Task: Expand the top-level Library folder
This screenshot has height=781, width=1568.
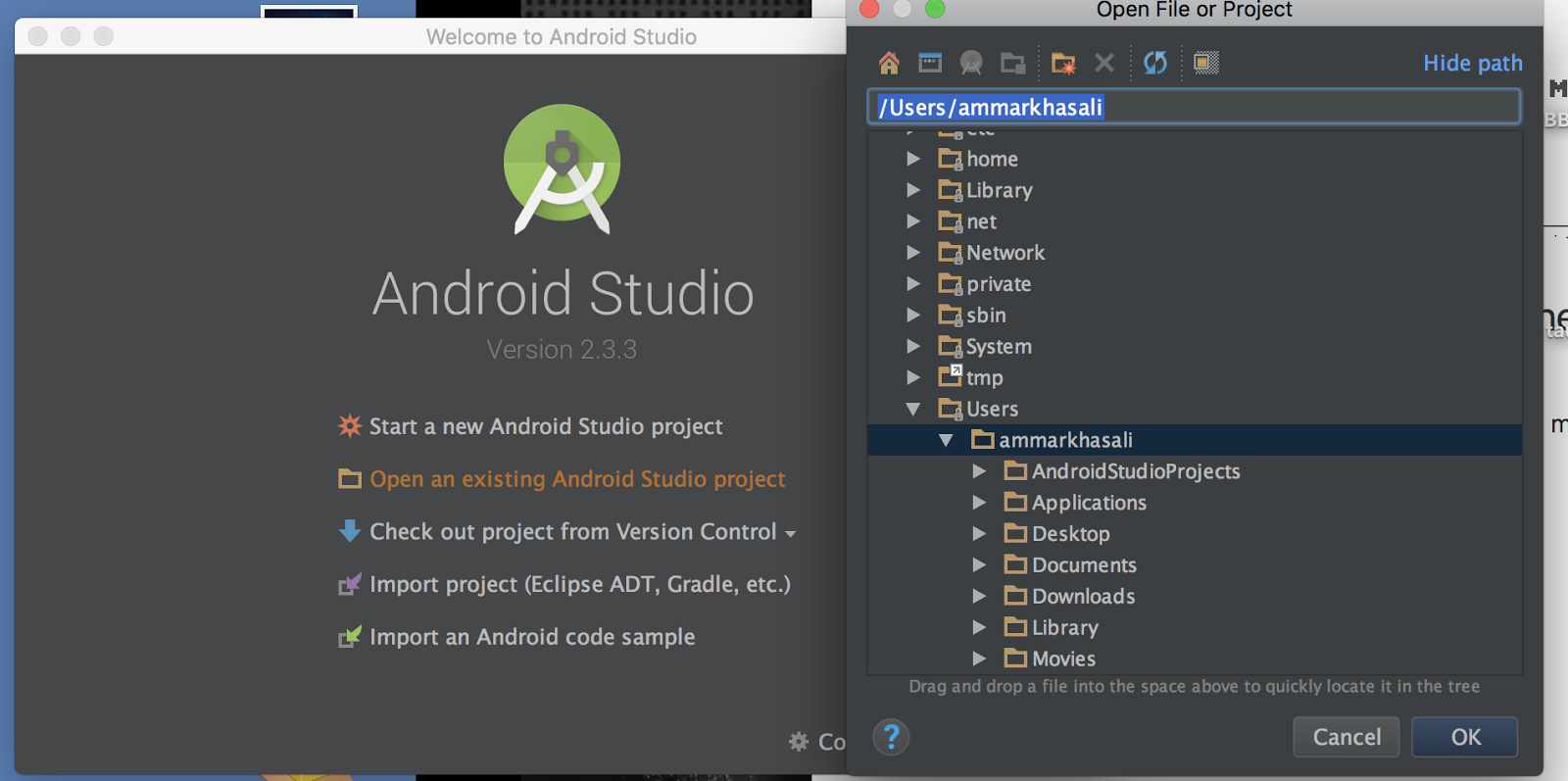Action: (x=913, y=190)
